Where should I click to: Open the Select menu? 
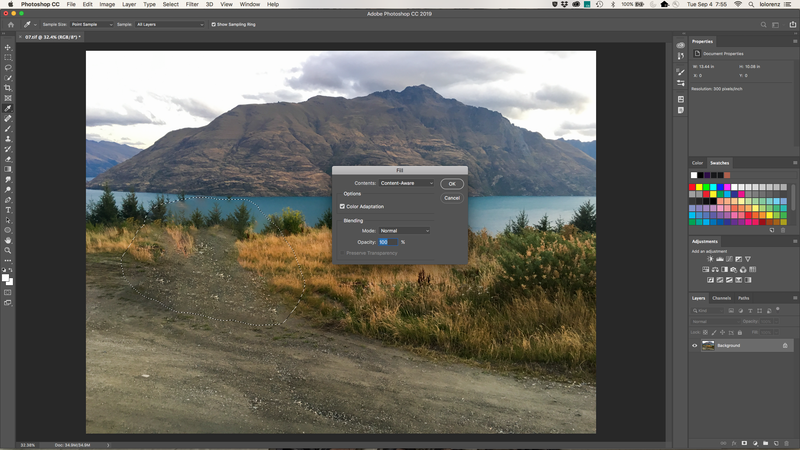pyautogui.click(x=170, y=4)
